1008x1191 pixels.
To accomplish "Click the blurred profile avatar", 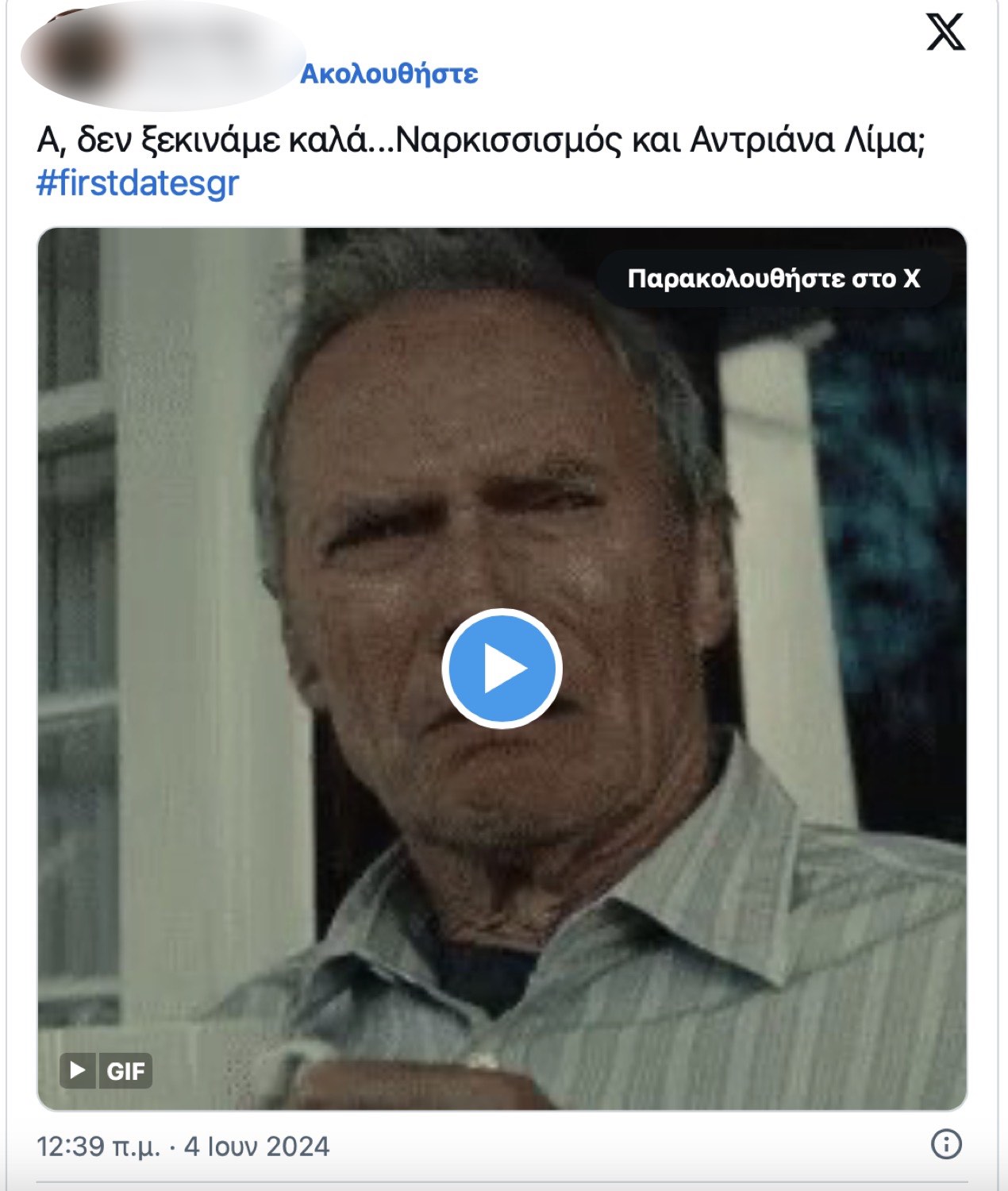I will tap(75, 56).
